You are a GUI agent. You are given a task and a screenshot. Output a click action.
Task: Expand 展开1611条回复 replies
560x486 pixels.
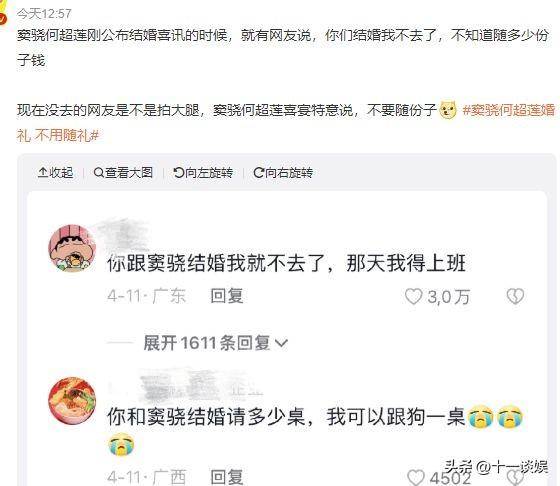click(215, 343)
